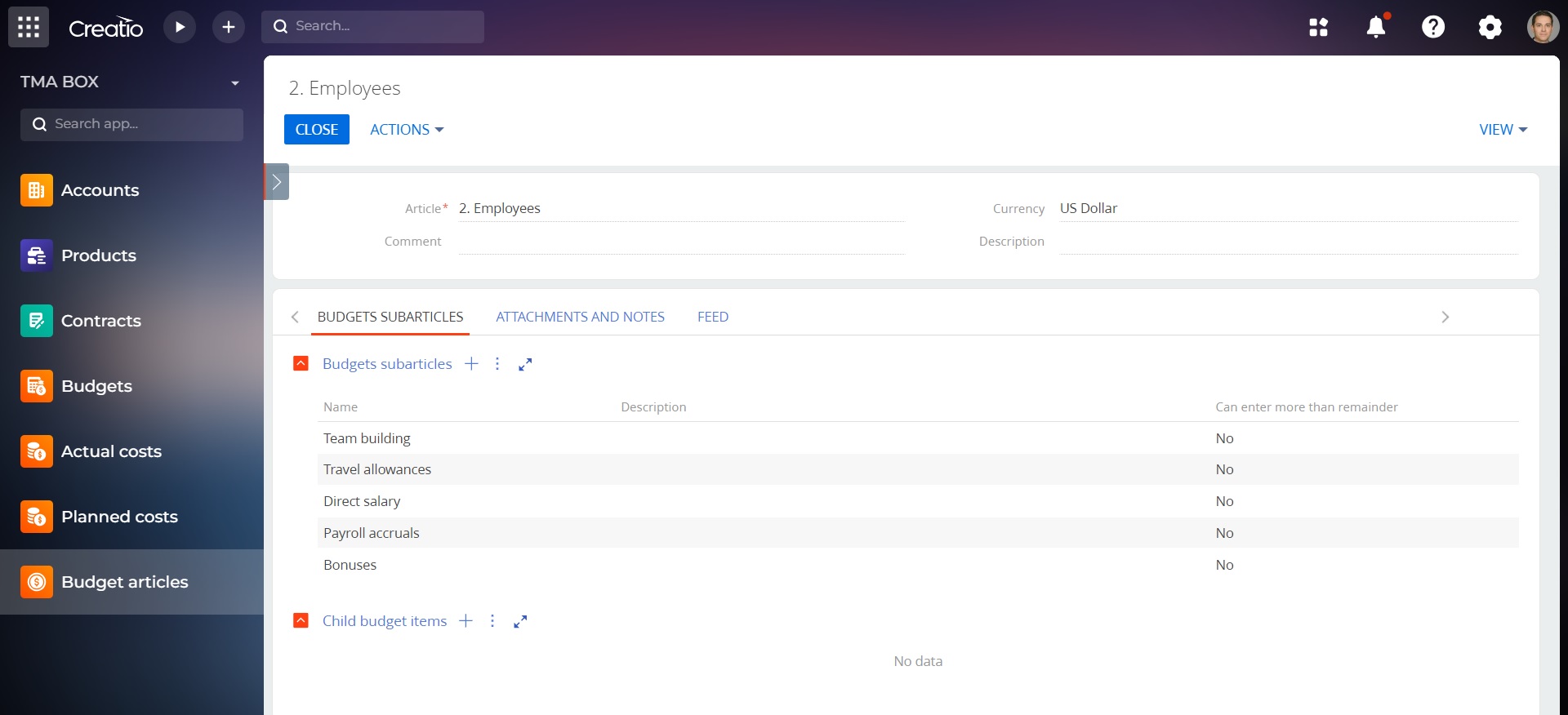Open the help question mark icon

pyautogui.click(x=1433, y=27)
